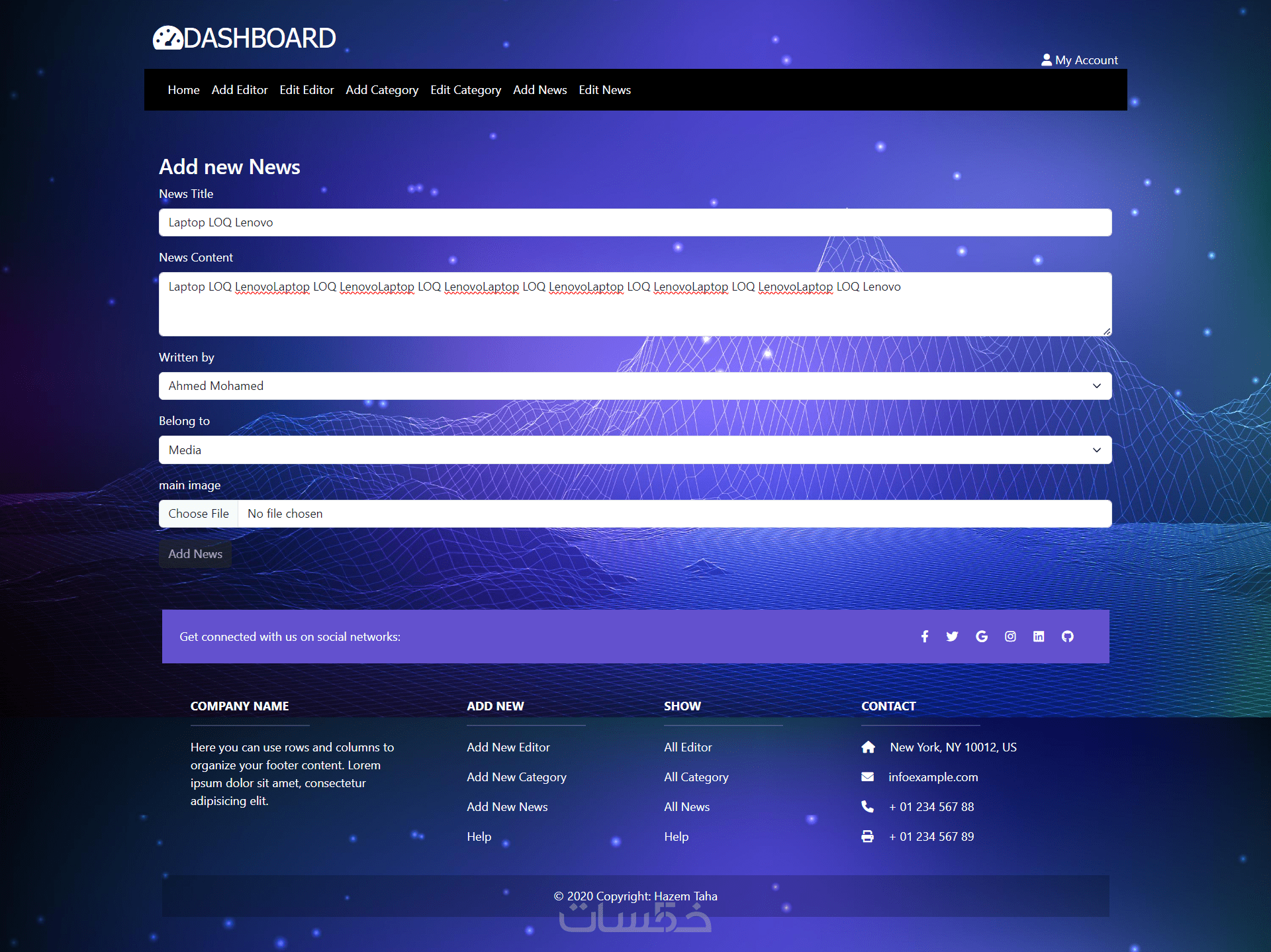The image size is (1271, 952).
Task: Click the My Account user icon
Action: (1047, 60)
